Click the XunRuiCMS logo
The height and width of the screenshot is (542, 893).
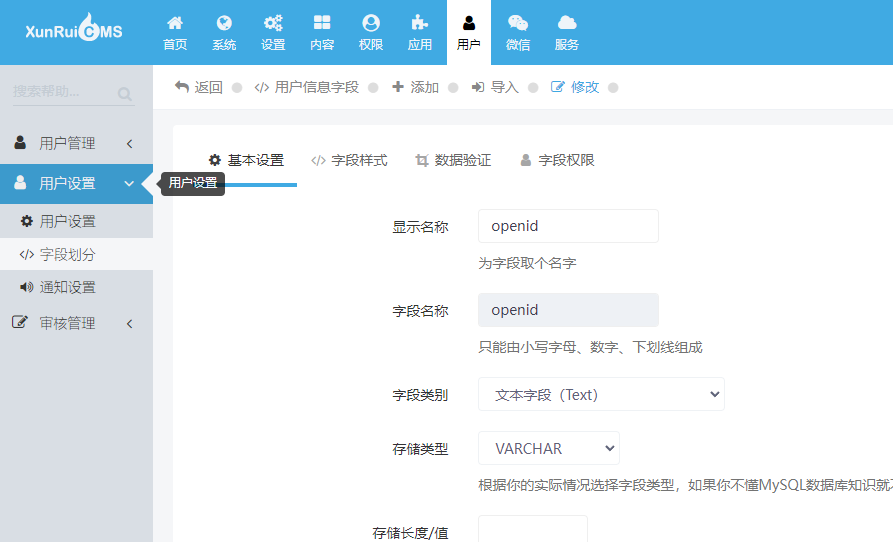(74, 28)
